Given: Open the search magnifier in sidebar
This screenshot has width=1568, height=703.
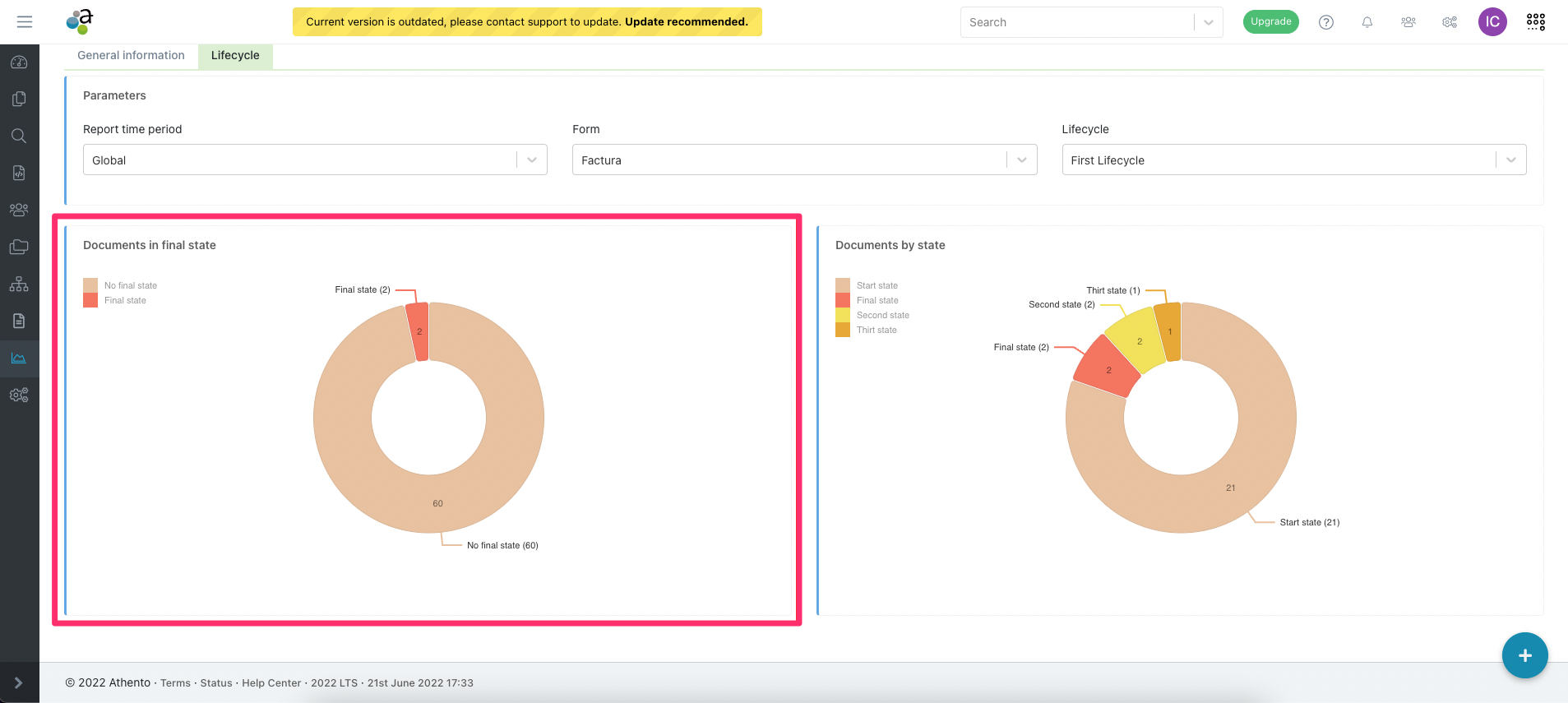Looking at the screenshot, I should (x=19, y=136).
